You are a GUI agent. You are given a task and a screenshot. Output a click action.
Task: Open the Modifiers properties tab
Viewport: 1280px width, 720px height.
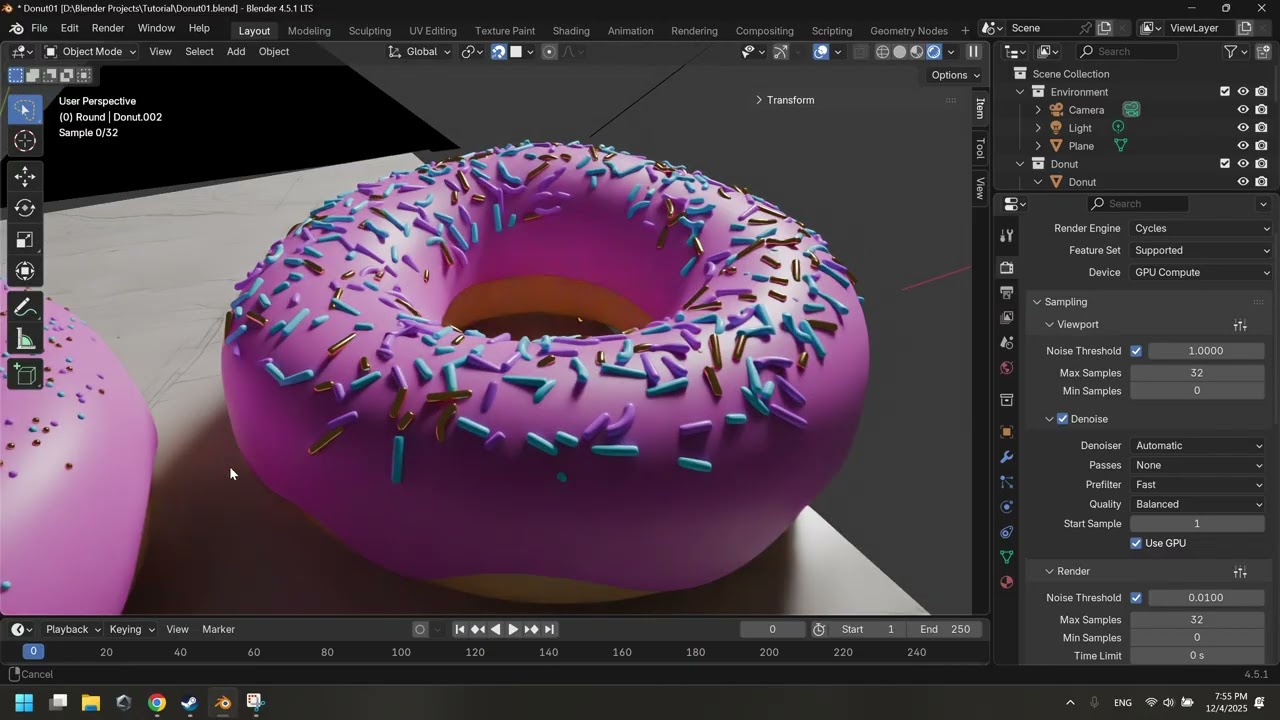coord(1007,457)
